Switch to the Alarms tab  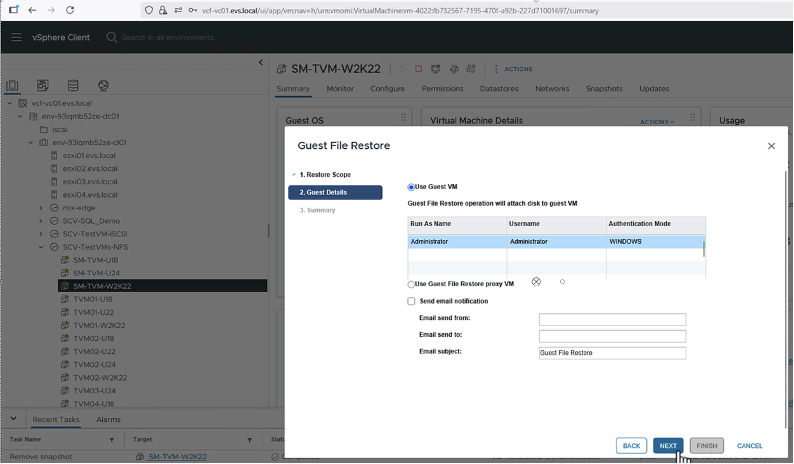pyautogui.click(x=108, y=420)
